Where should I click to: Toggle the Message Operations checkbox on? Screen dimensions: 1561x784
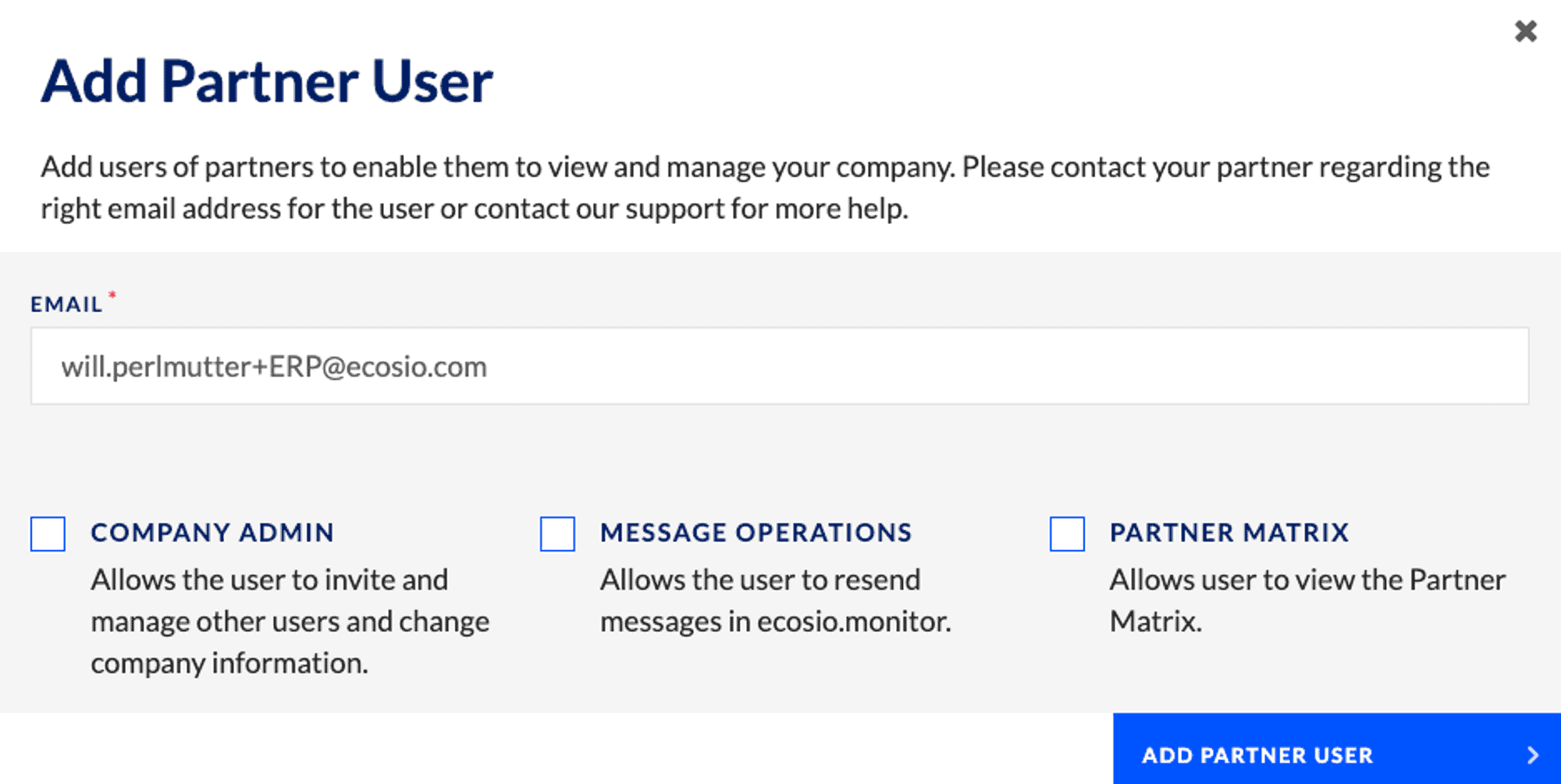pos(556,534)
